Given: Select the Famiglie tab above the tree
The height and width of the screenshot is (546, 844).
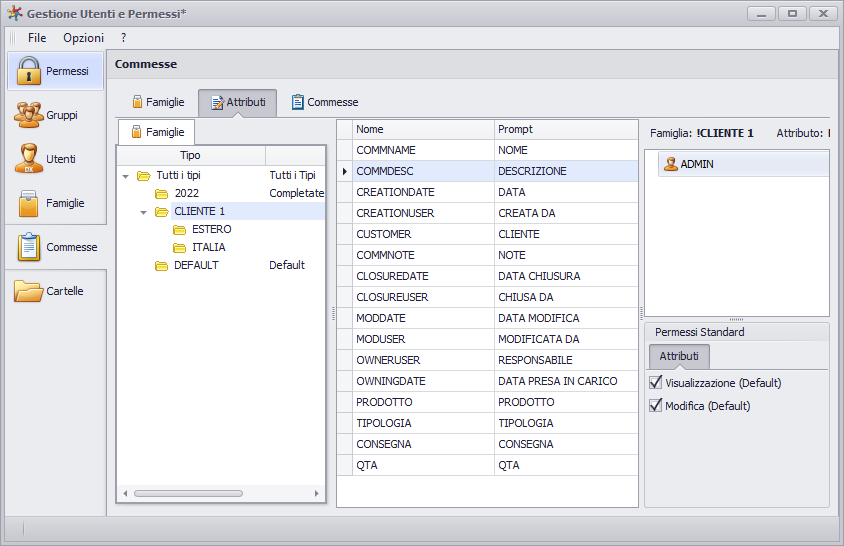Looking at the screenshot, I should tap(157, 132).
